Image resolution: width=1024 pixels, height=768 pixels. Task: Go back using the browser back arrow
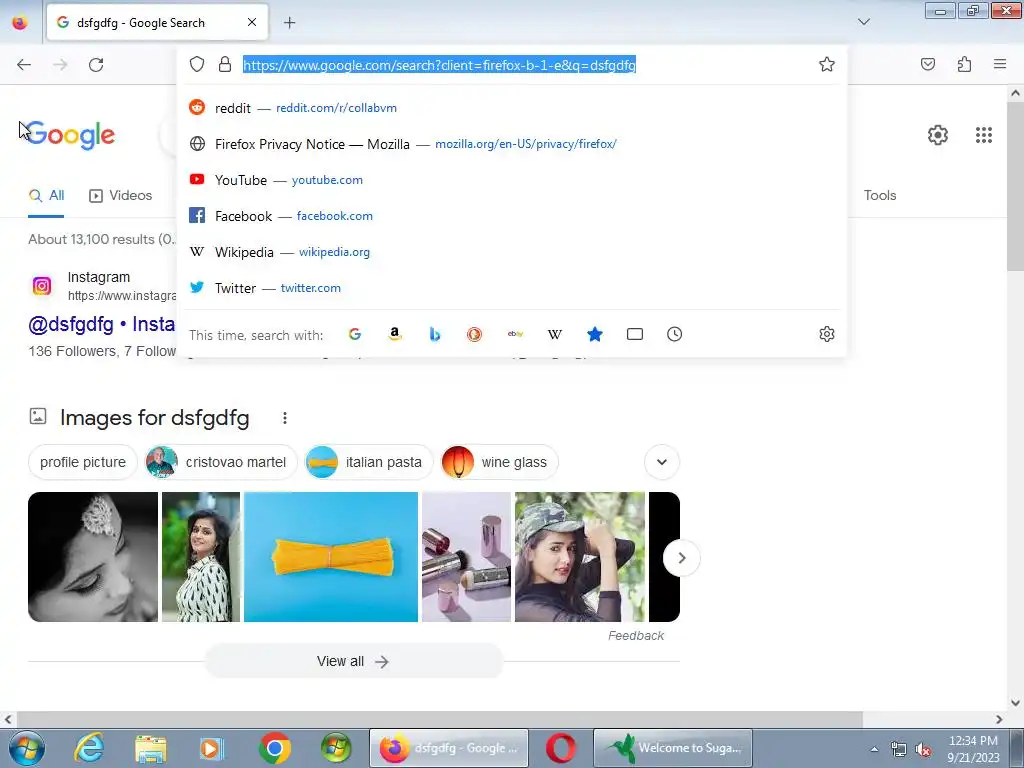tap(24, 65)
